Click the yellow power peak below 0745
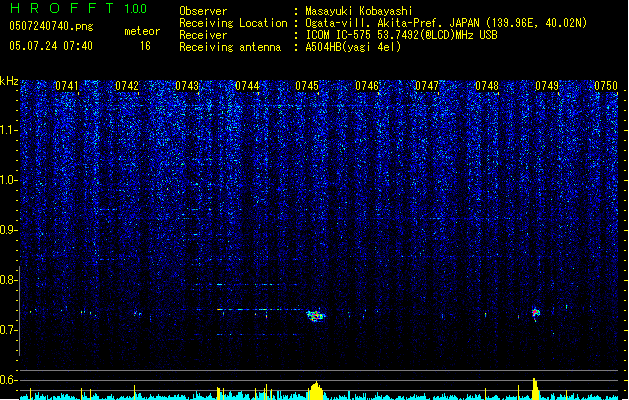 317,391
